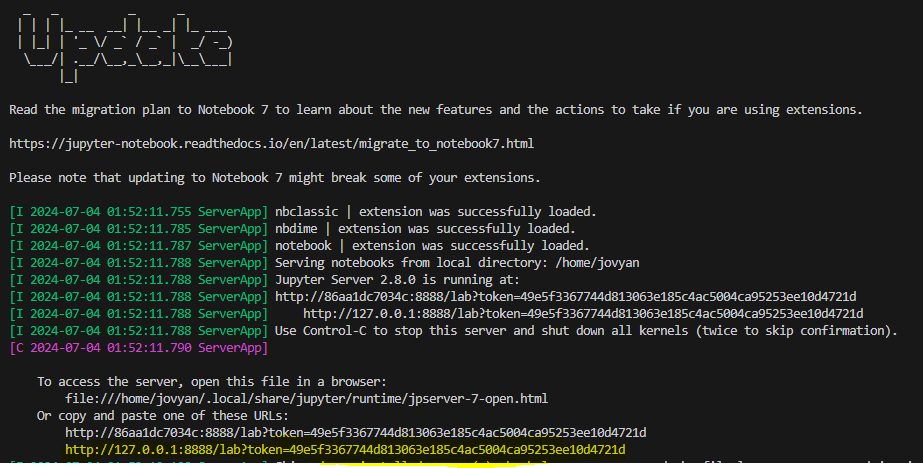Click the "Serving notebooks from local directory" text
This screenshot has height=468, width=923.
(407, 262)
